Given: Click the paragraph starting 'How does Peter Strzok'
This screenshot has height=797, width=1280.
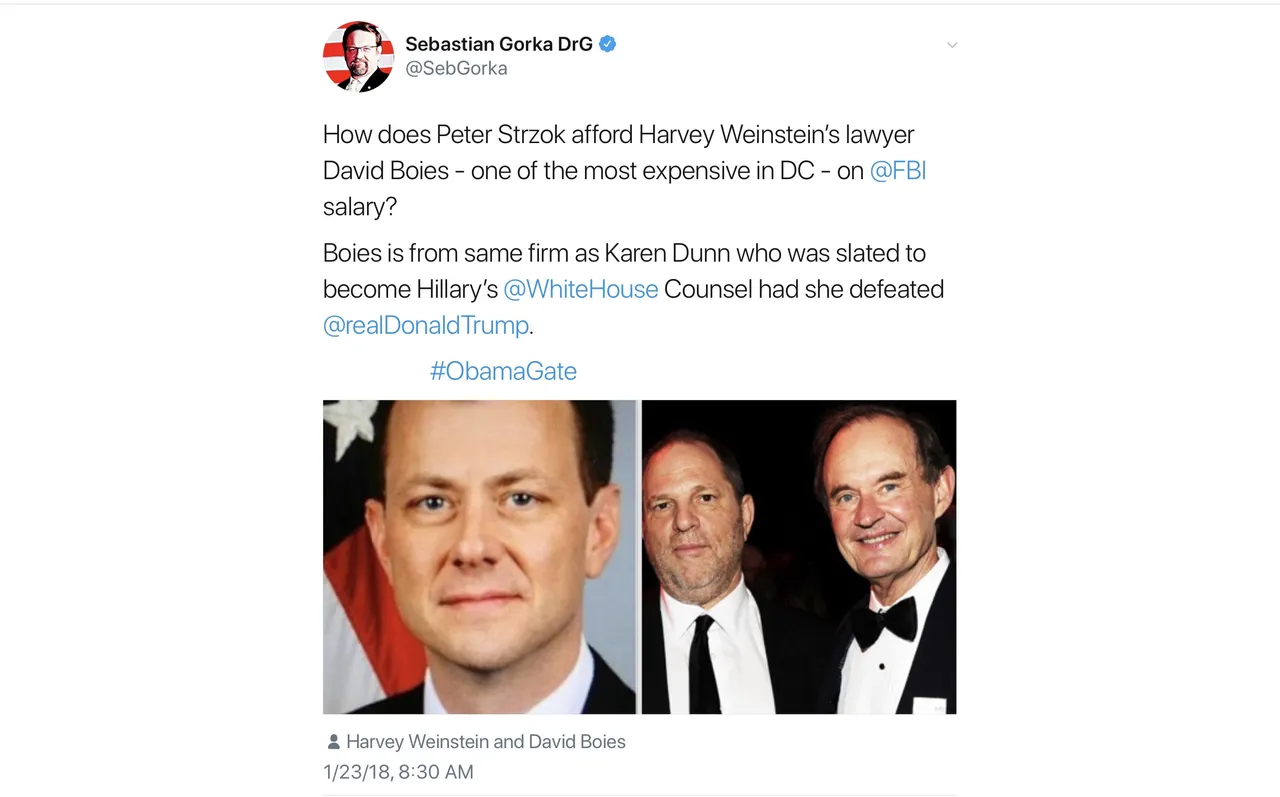Looking at the screenshot, I should (625, 171).
